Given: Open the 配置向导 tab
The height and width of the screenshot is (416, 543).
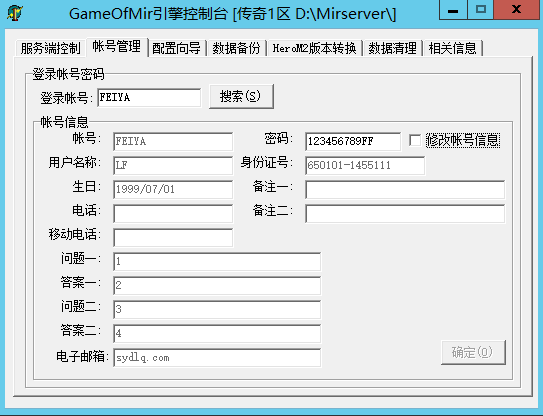Looking at the screenshot, I should coord(177,48).
